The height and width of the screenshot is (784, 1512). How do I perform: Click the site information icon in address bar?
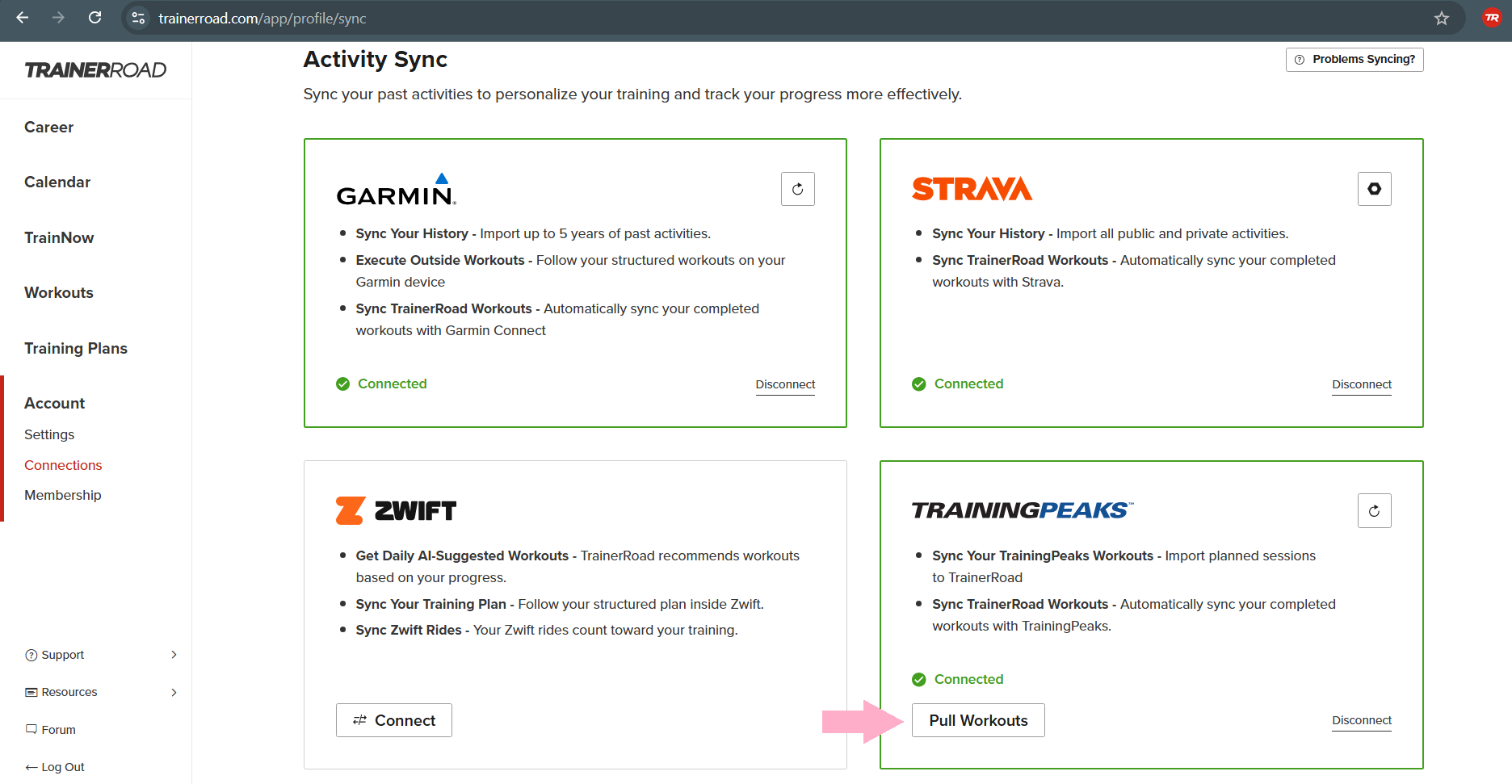coord(138,18)
